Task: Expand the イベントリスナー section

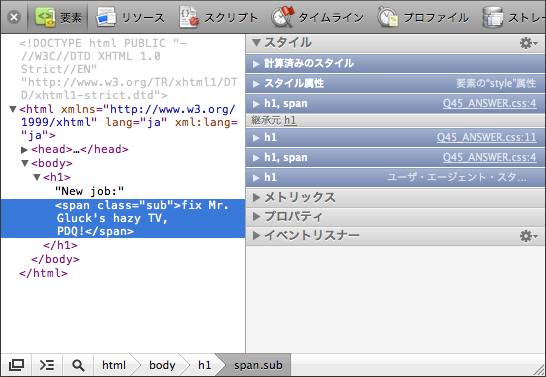Action: point(256,236)
